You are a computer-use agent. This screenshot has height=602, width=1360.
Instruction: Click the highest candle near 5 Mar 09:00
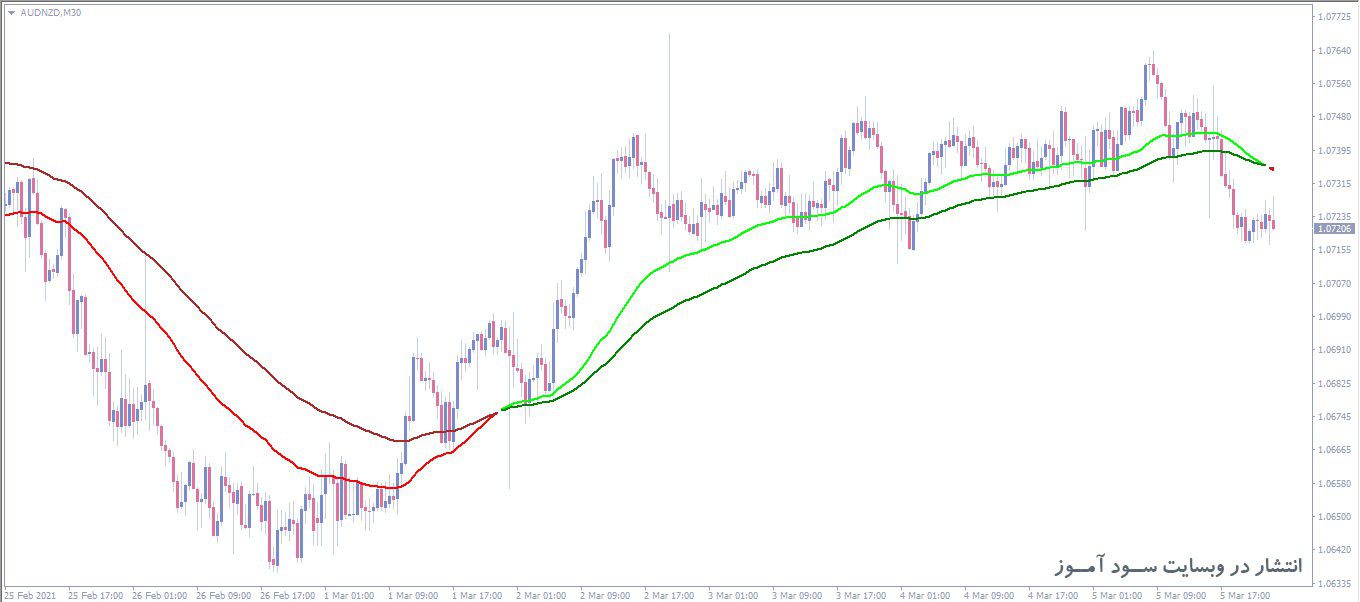(x=1152, y=68)
